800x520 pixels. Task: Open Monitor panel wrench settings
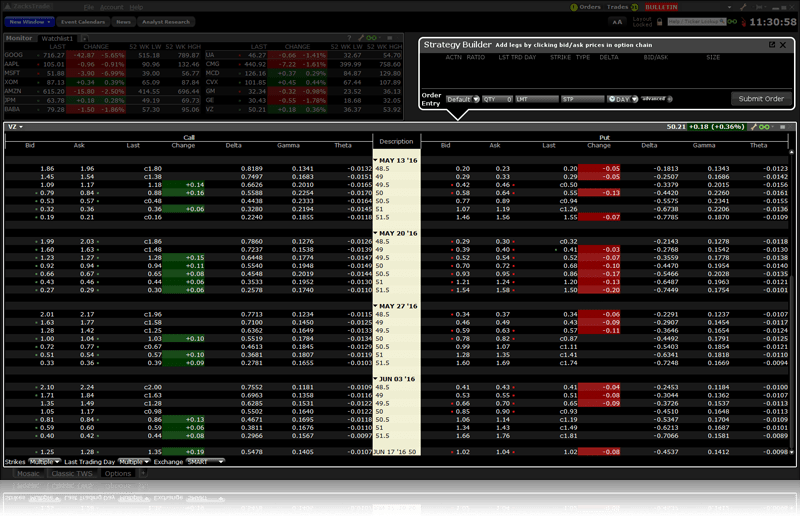[x=361, y=38]
